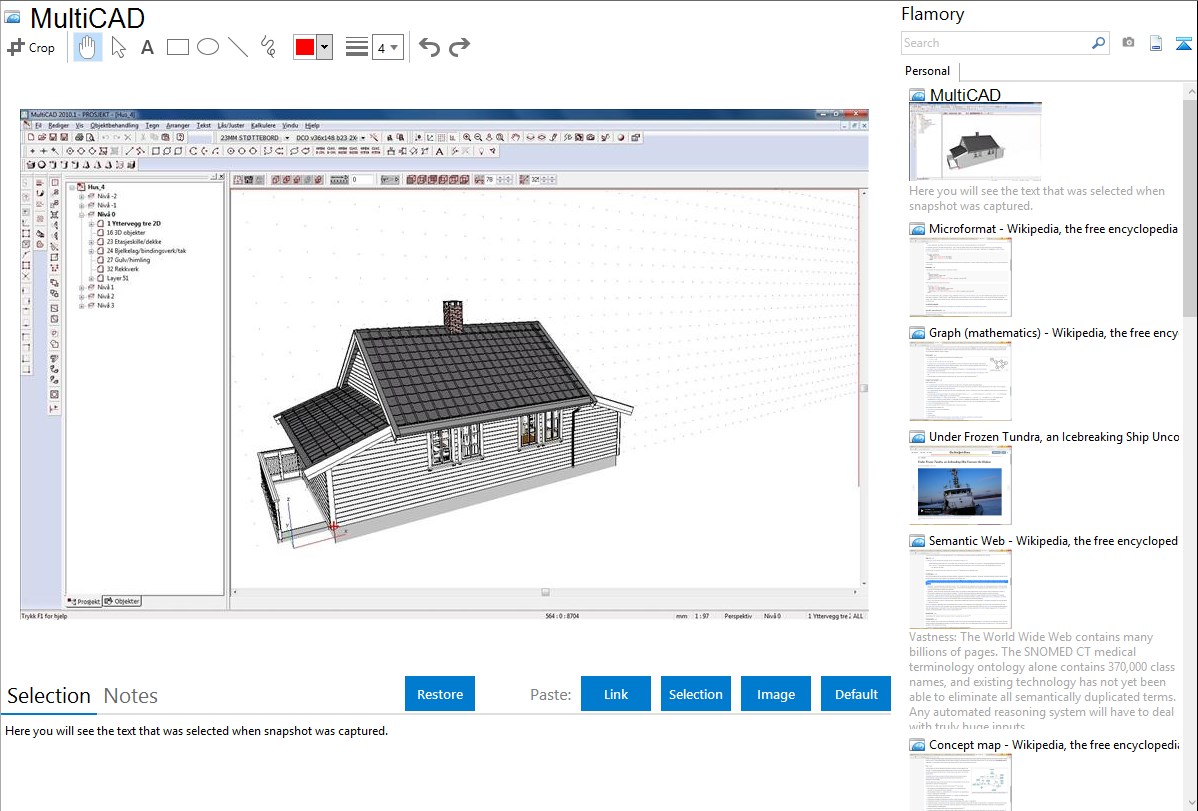
Task: Pick the rectangle drawing tool
Action: point(177,47)
